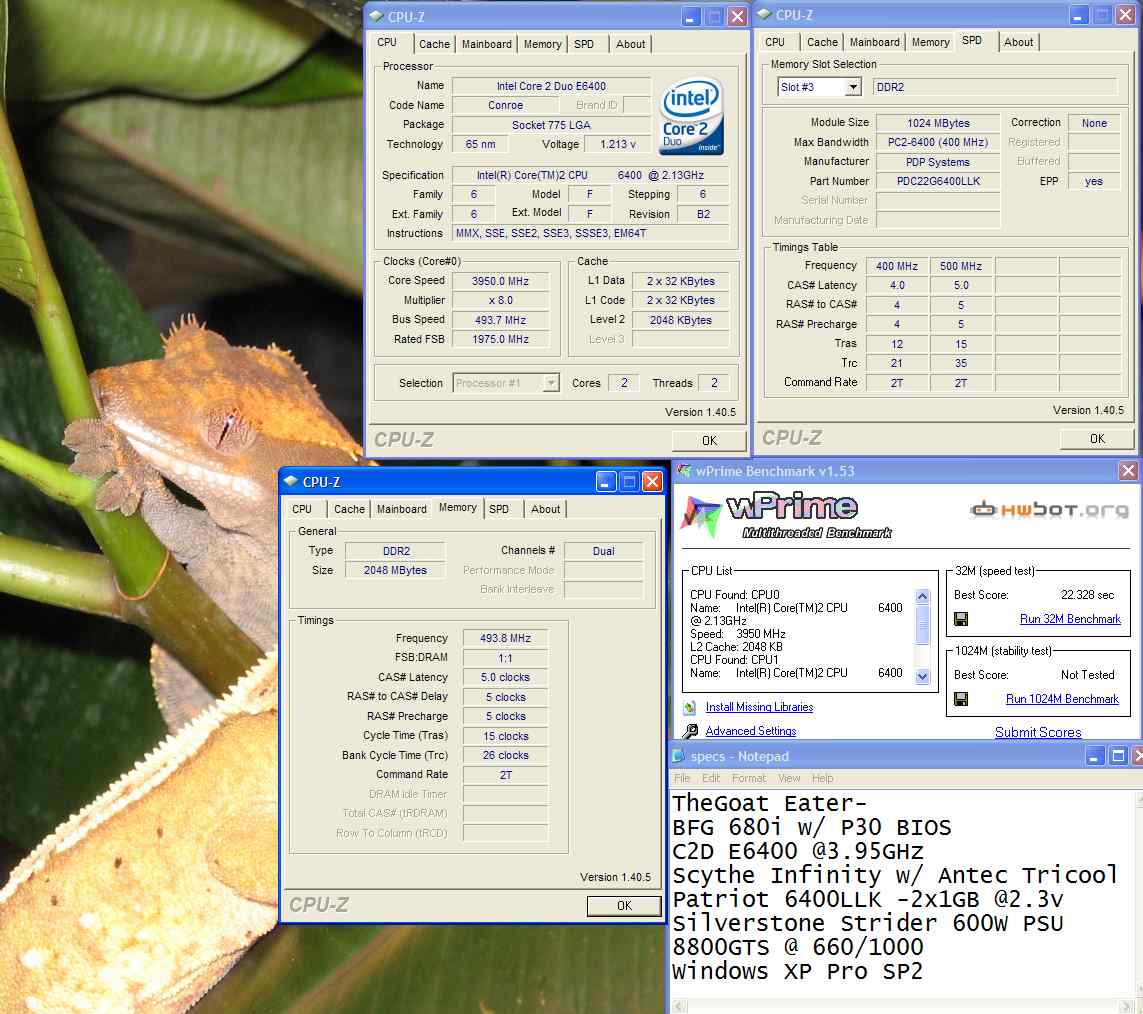Click the Core Speed 3950.0 MHz field
This screenshot has height=1014, width=1143.
pyautogui.click(x=500, y=281)
